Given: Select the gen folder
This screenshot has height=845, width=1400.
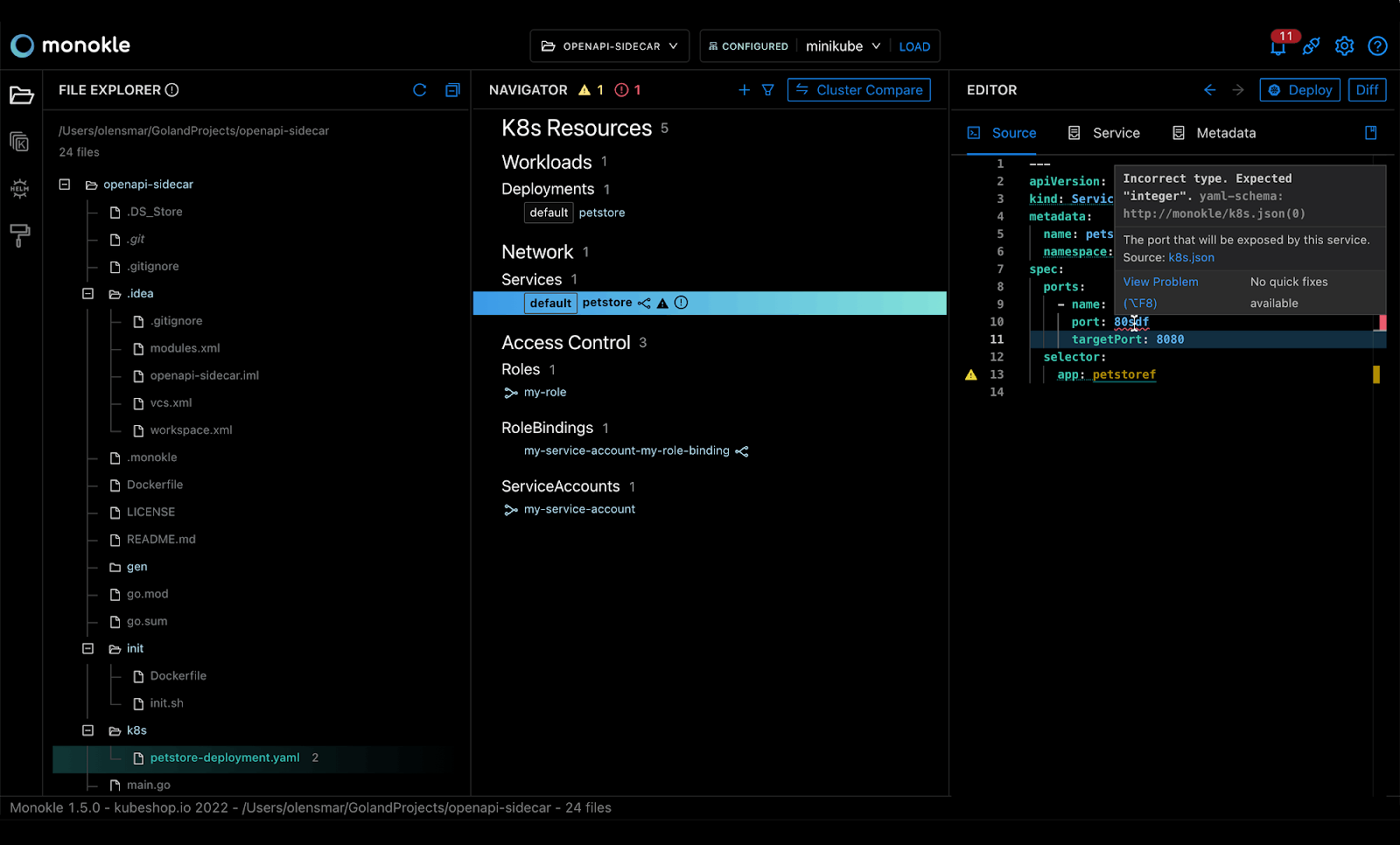Looking at the screenshot, I should click(136, 567).
